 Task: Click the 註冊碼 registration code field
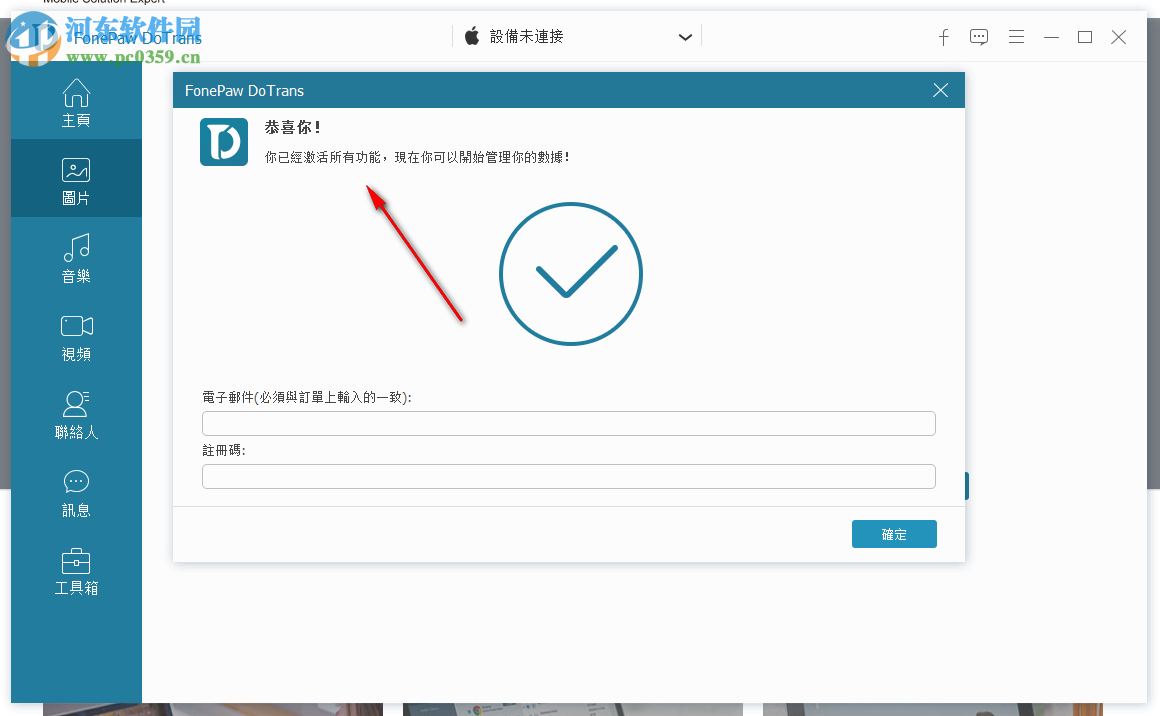click(x=568, y=476)
